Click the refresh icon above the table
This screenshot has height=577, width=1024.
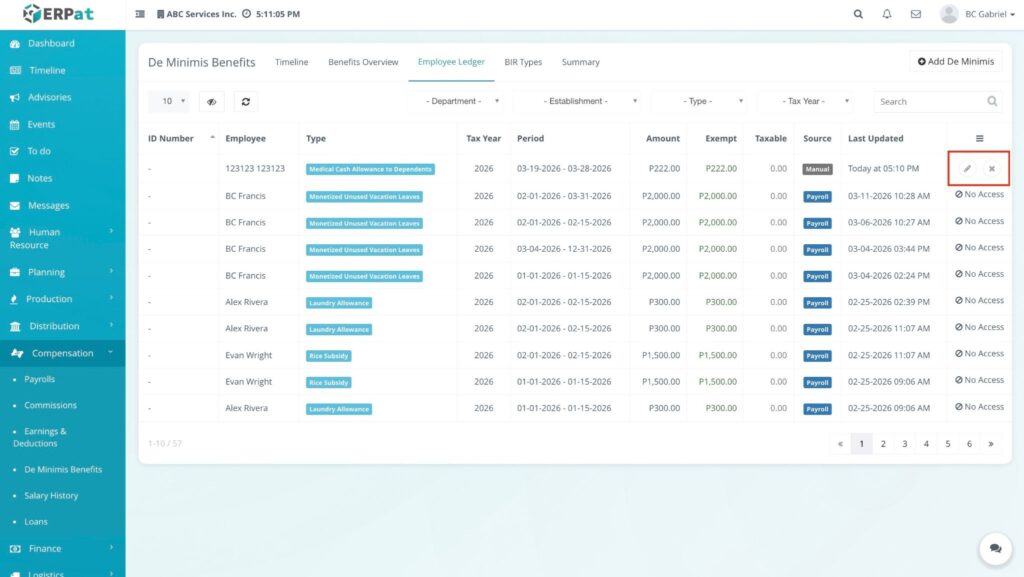point(246,101)
